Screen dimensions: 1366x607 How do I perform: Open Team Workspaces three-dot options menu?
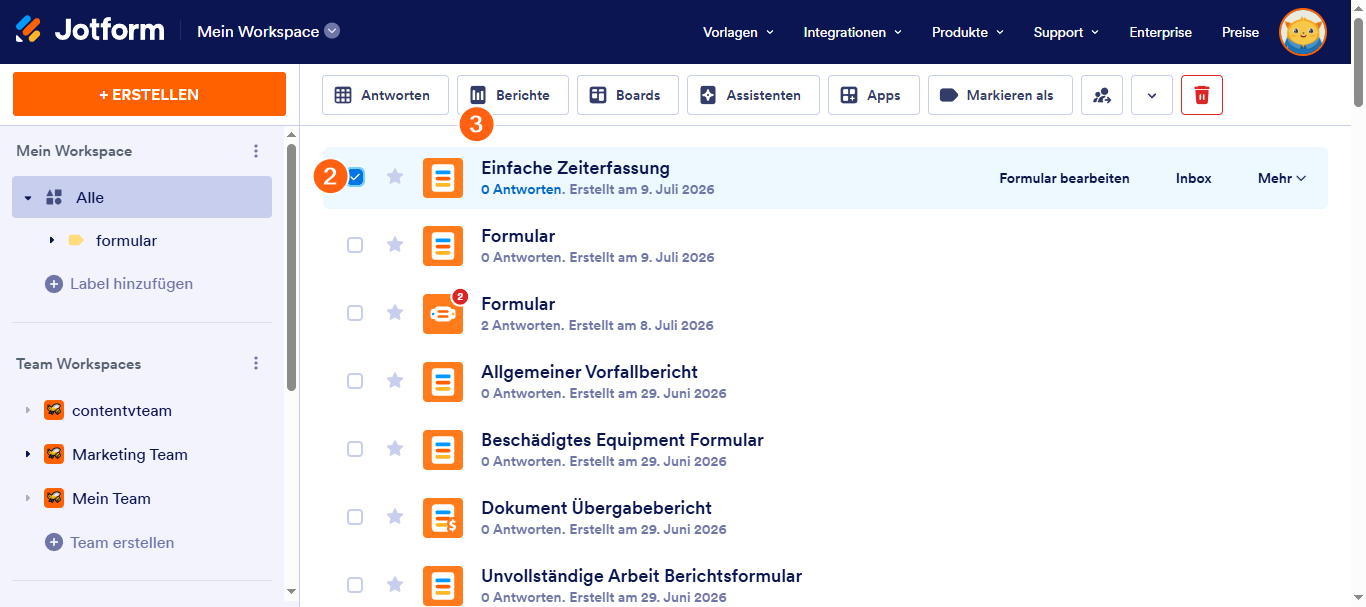256,364
